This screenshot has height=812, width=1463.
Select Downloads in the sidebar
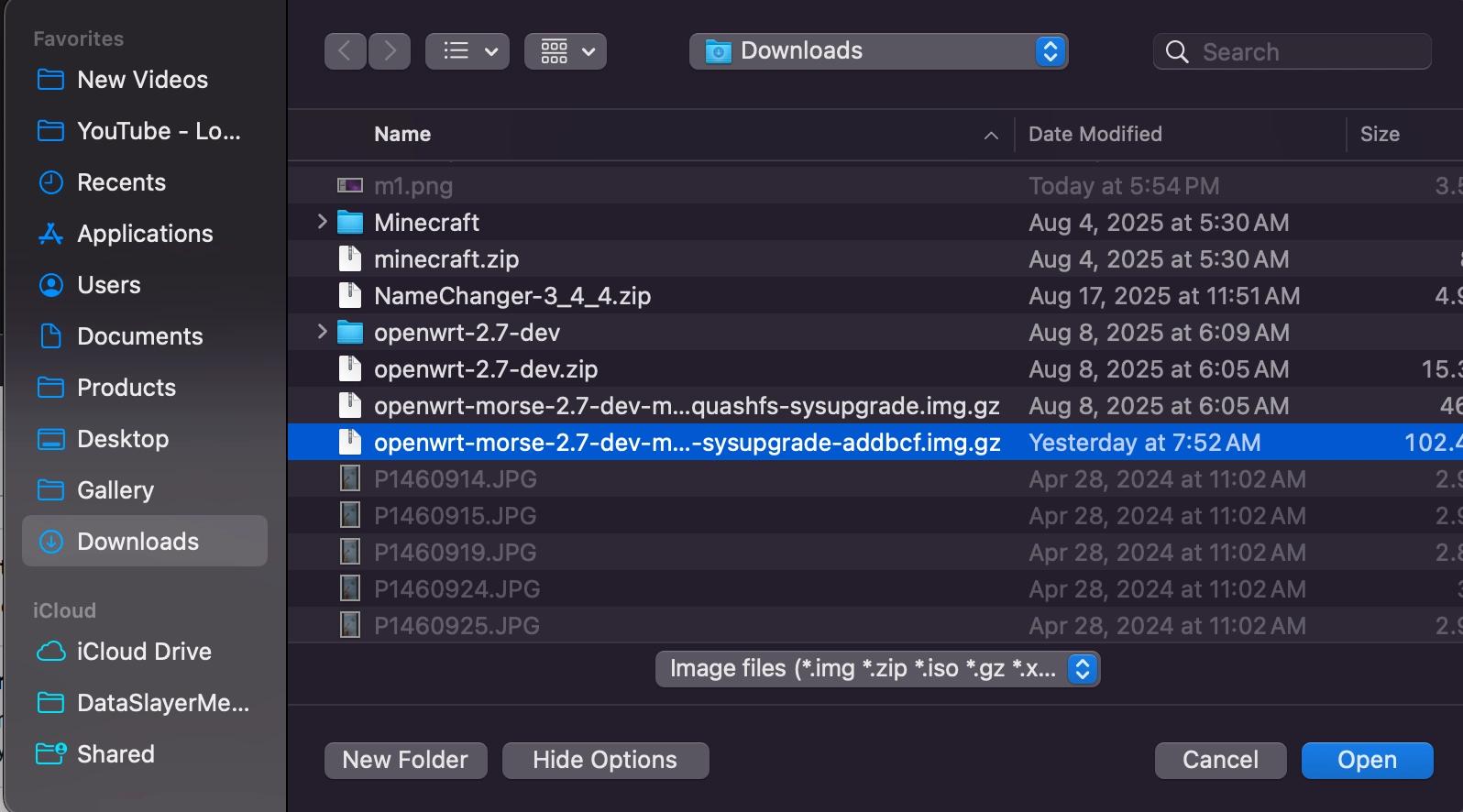[145, 541]
